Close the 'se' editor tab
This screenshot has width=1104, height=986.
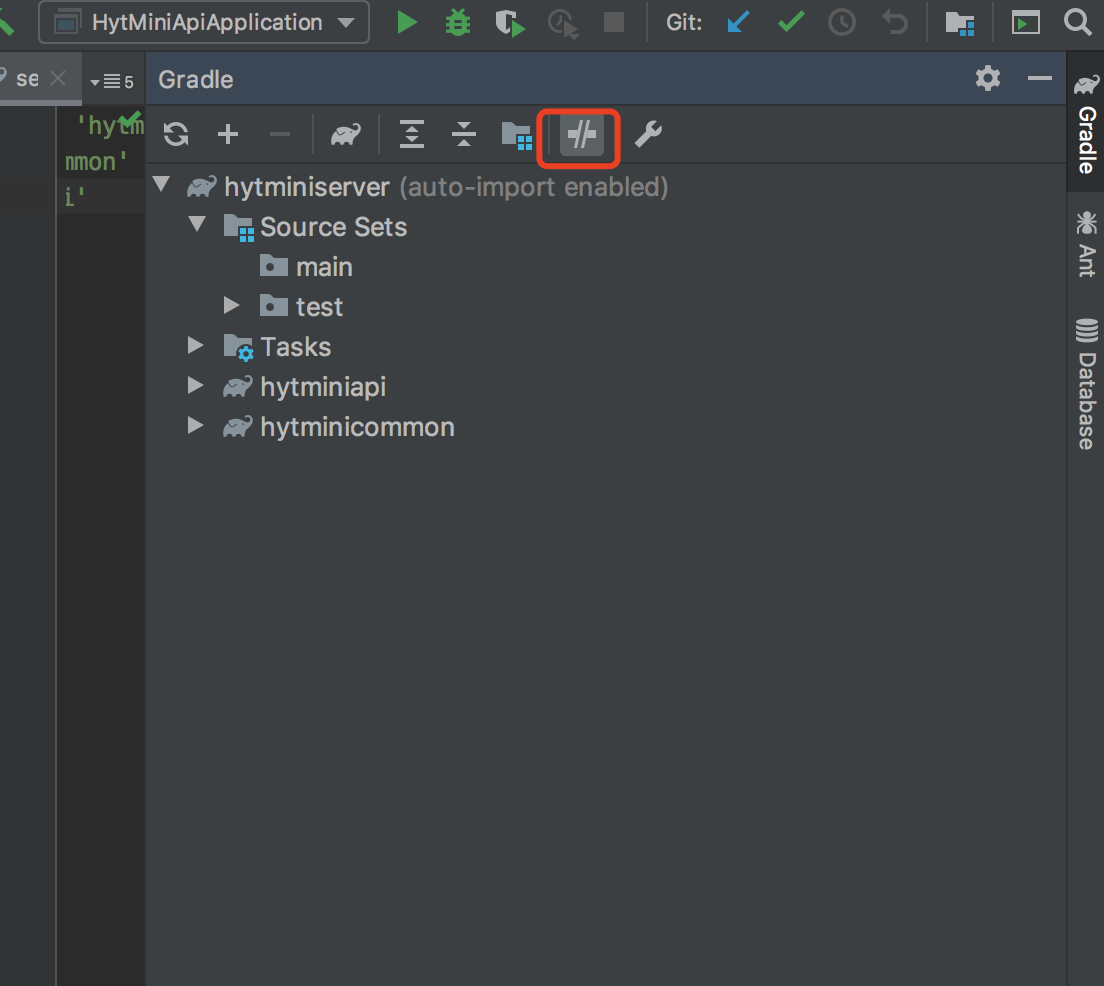(x=58, y=78)
